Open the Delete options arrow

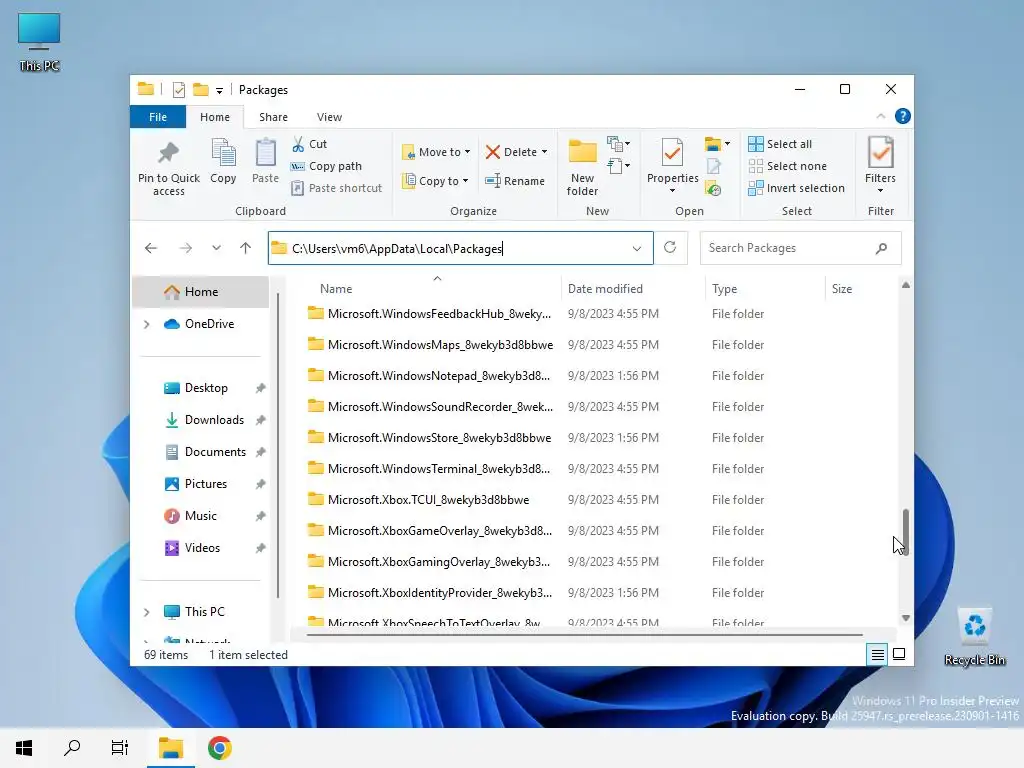click(x=545, y=152)
